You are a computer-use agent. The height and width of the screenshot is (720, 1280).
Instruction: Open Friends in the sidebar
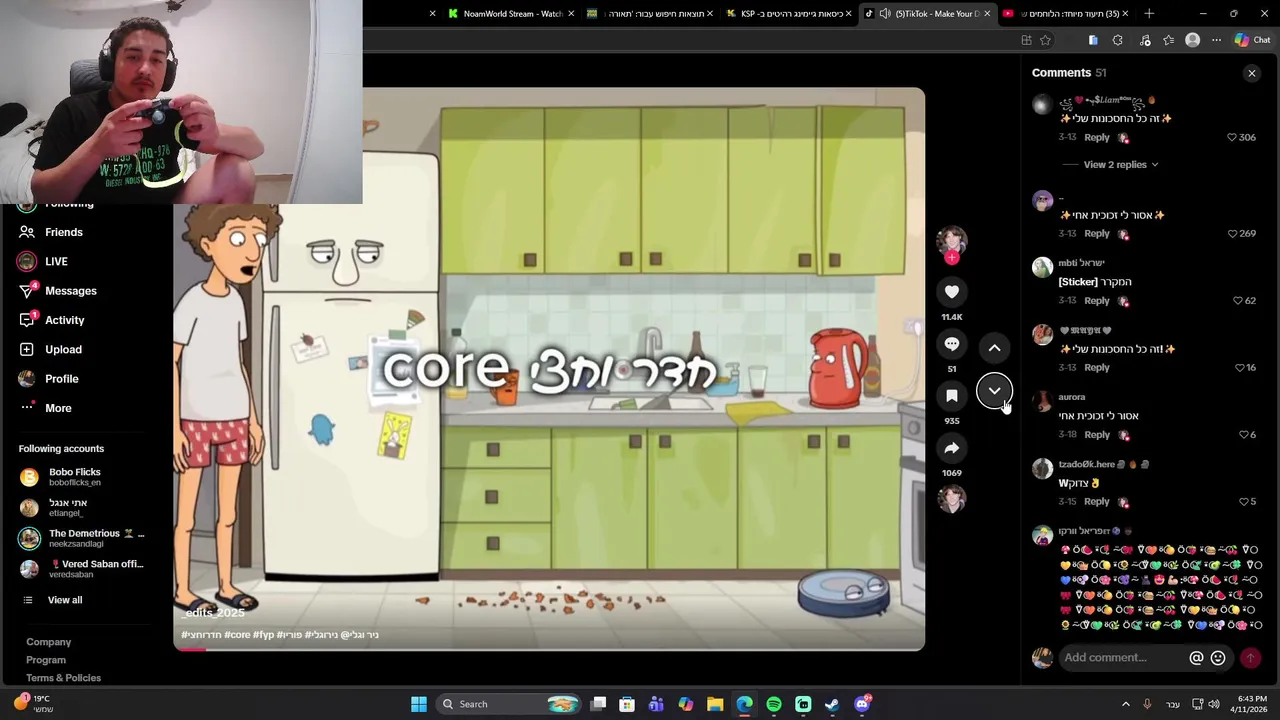click(x=64, y=232)
